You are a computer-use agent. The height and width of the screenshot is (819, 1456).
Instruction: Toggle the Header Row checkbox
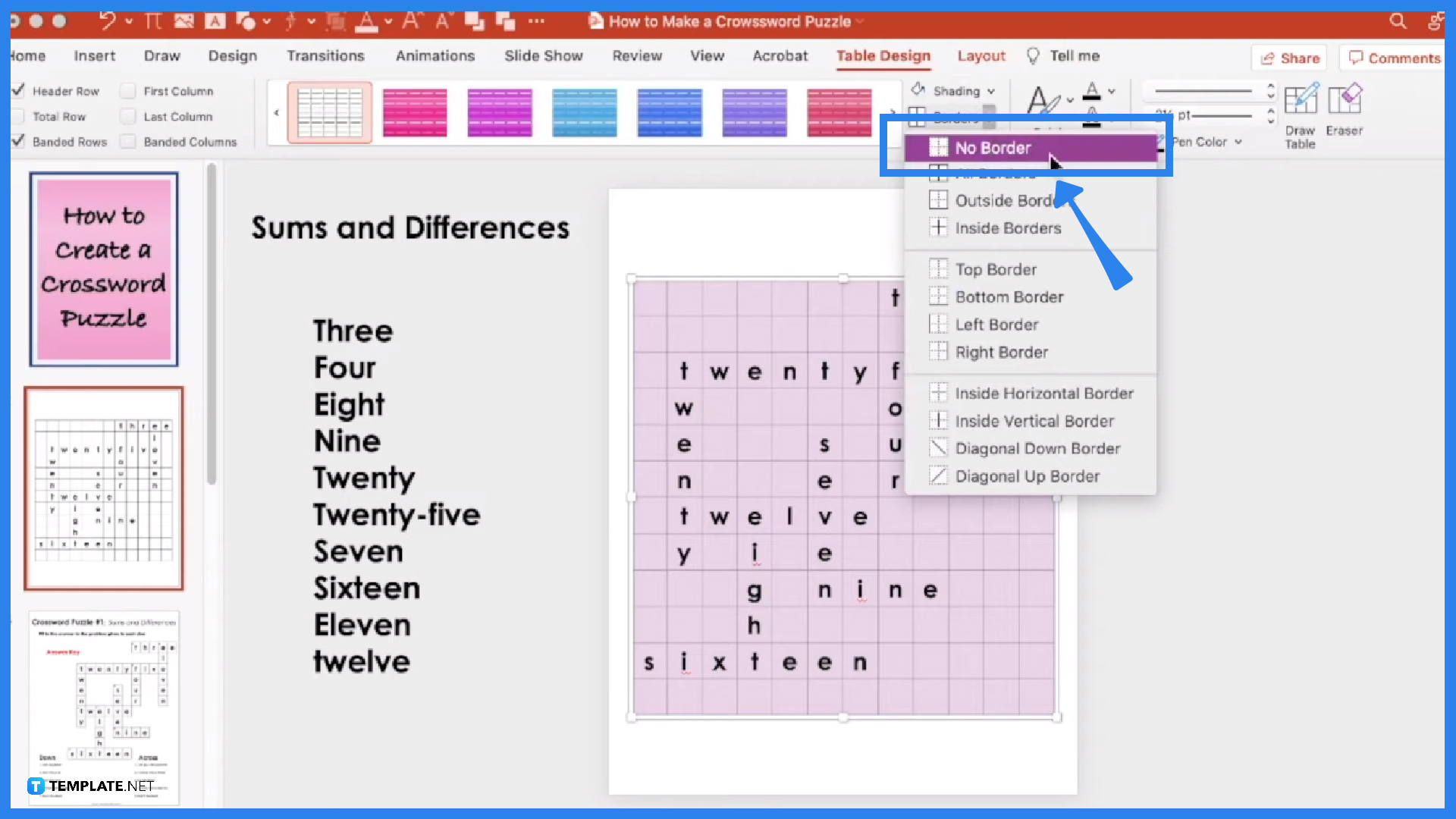[x=18, y=91]
